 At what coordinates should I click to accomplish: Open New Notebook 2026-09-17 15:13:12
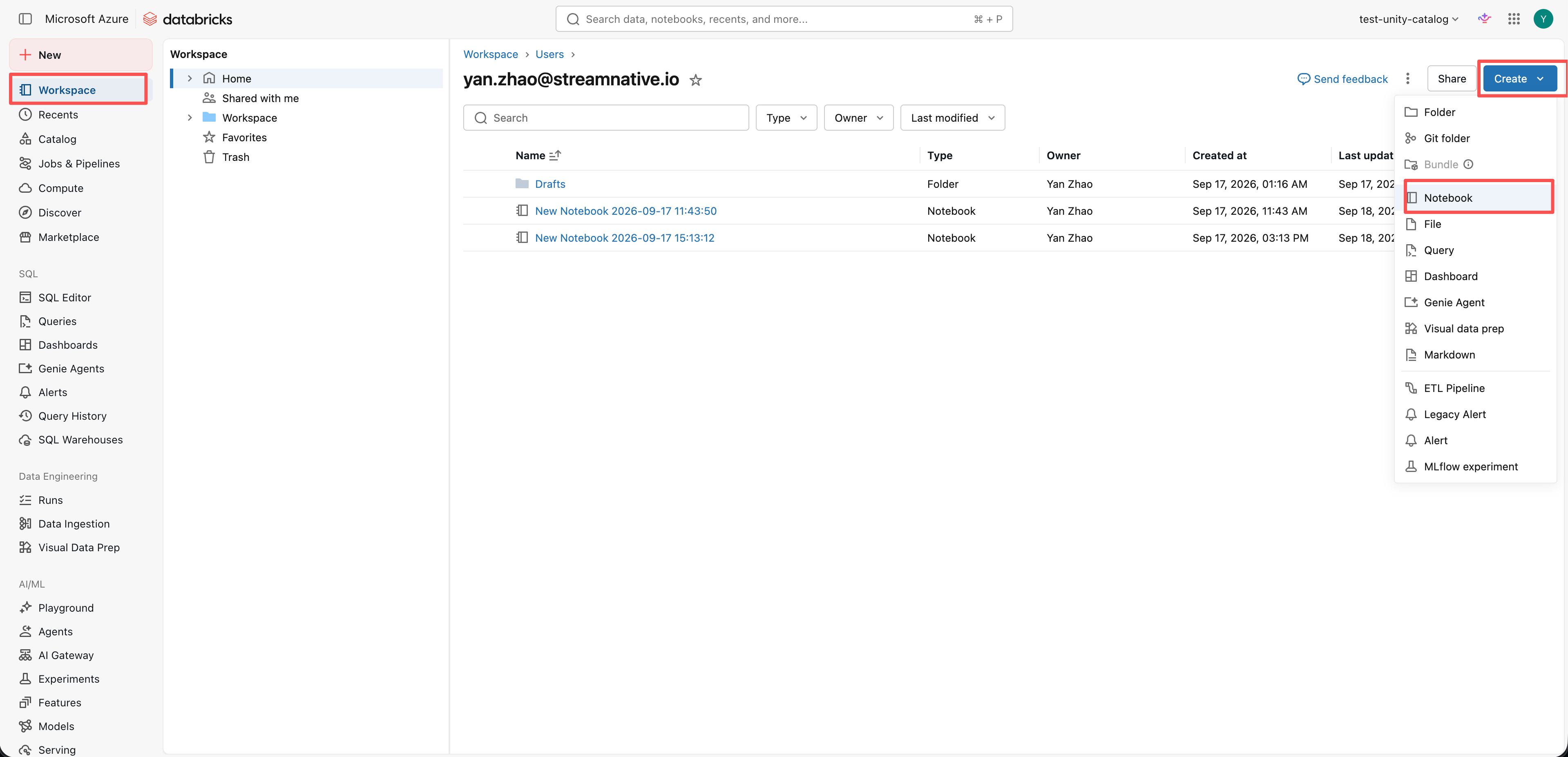point(625,238)
